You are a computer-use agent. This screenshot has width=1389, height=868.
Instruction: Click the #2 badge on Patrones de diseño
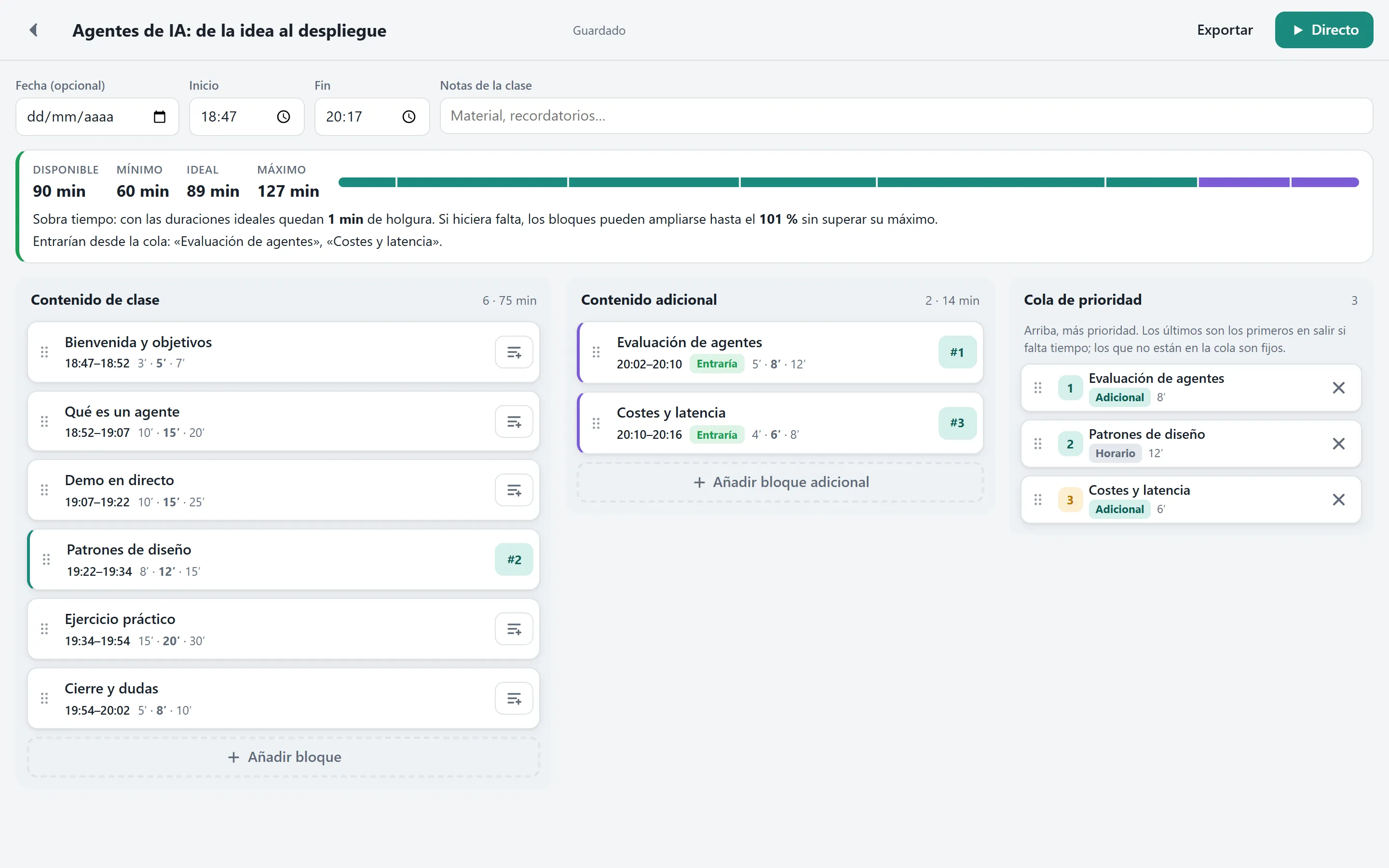[514, 560]
